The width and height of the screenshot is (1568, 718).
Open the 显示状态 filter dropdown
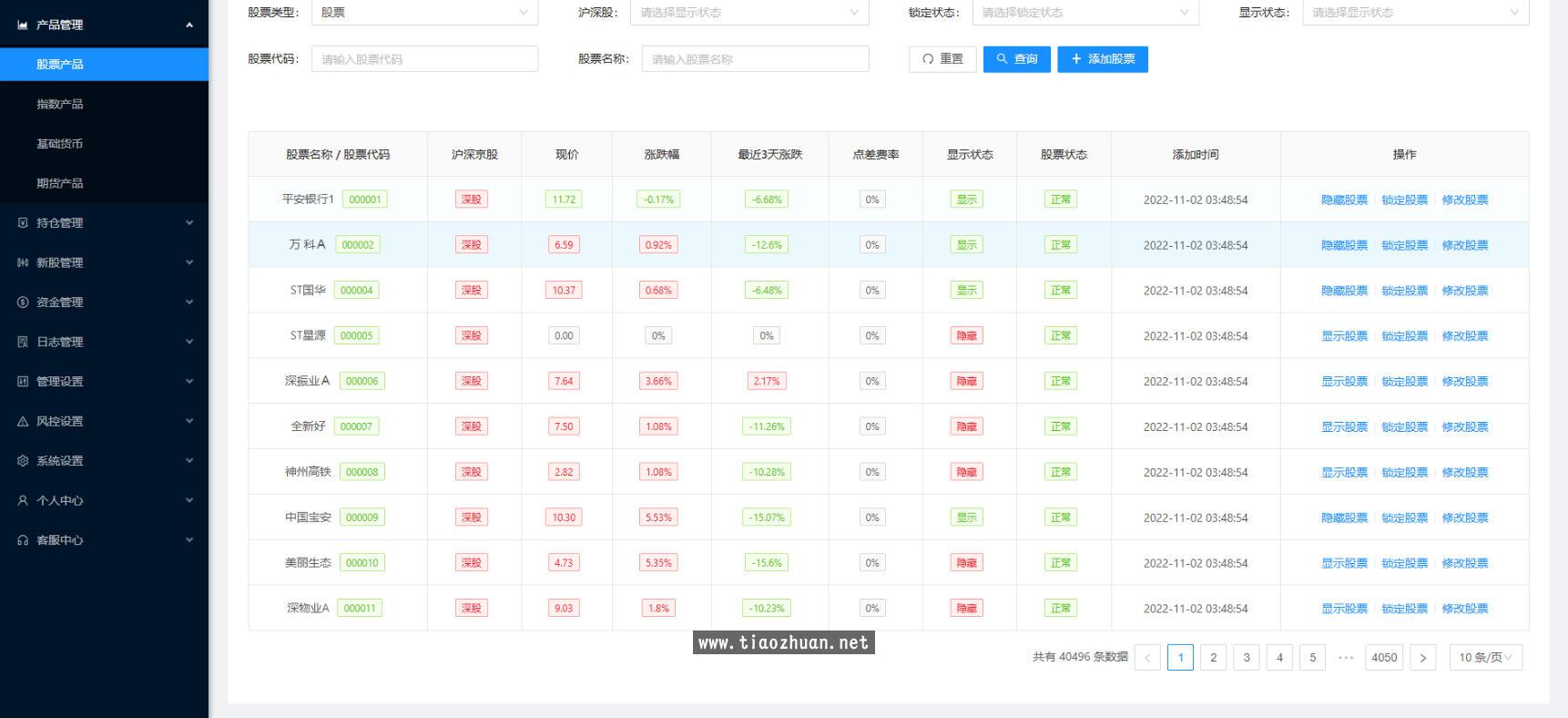click(x=1415, y=12)
